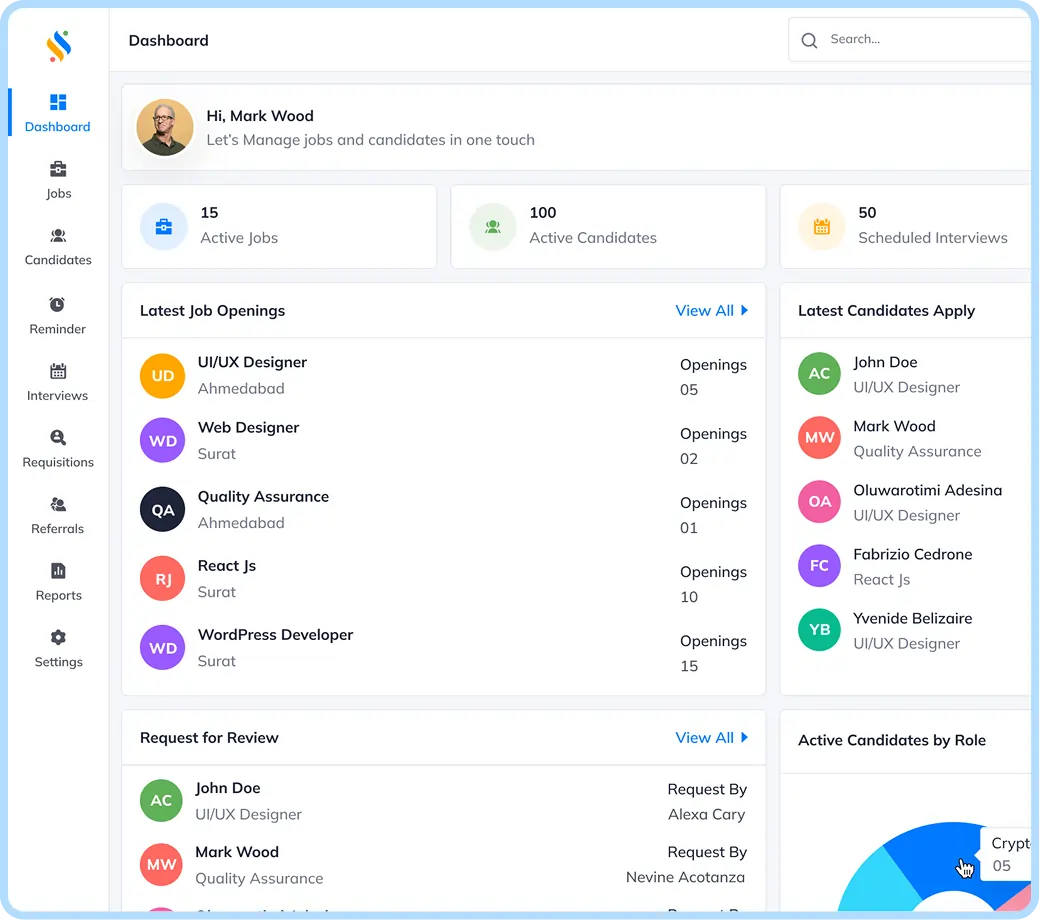1040x920 pixels.
Task: Open View All link for Request for Review
Action: (x=704, y=738)
